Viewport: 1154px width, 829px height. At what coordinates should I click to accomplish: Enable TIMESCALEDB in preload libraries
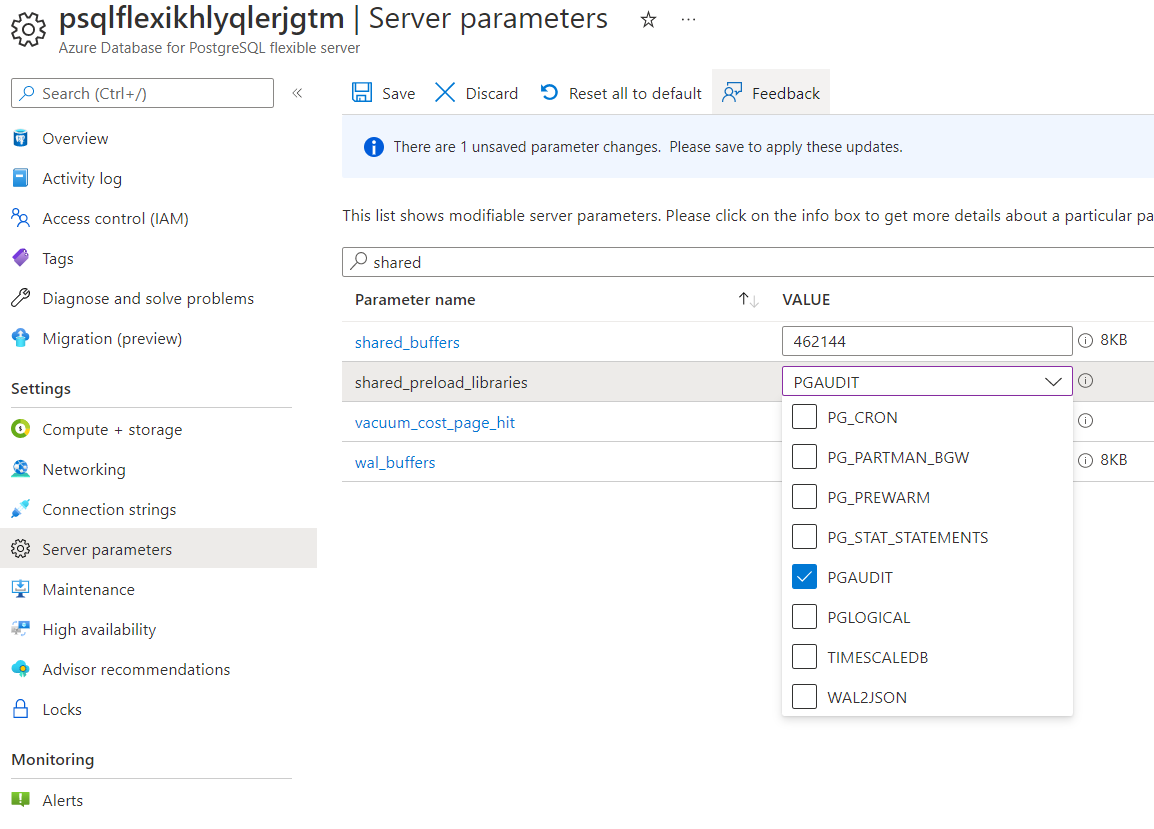coord(804,657)
